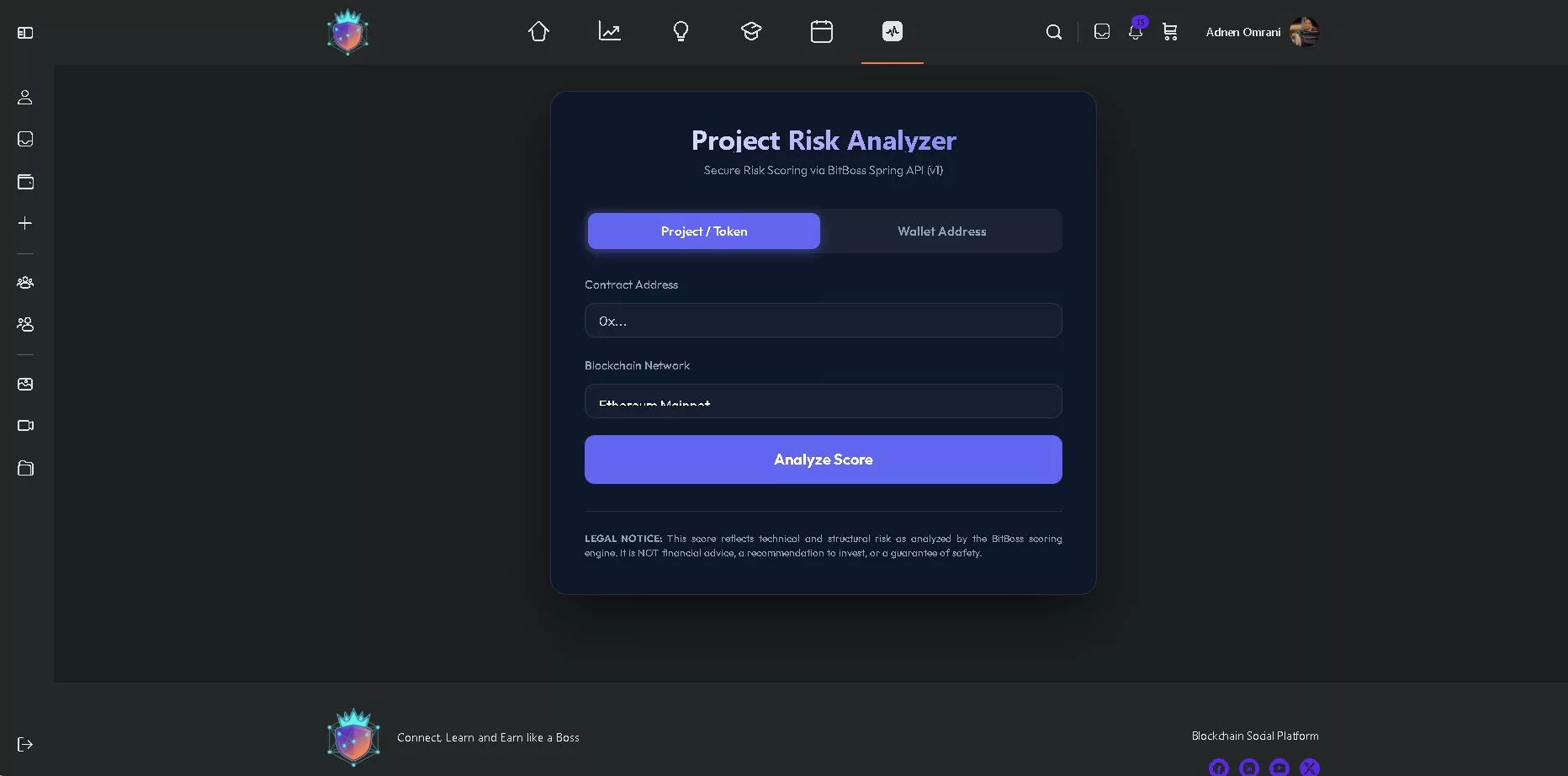Open the Home page icon
The image size is (1568, 776).
[x=538, y=32]
